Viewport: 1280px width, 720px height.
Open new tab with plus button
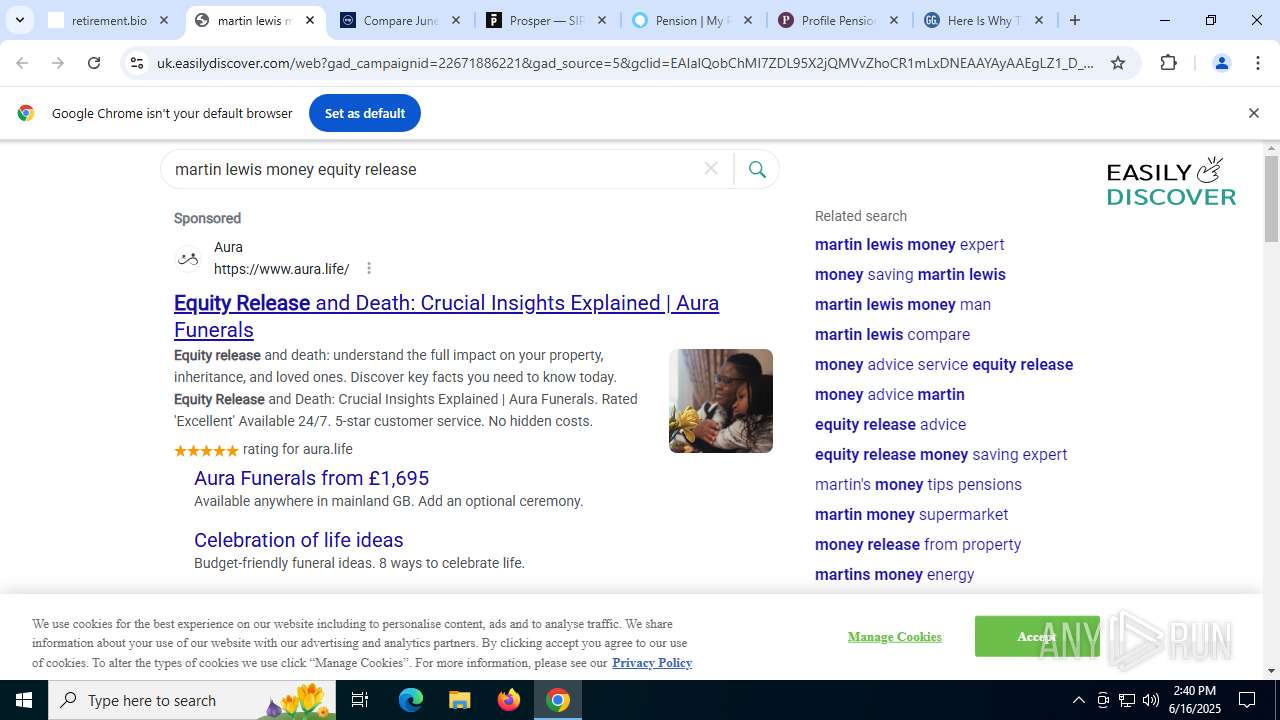coord(1075,20)
